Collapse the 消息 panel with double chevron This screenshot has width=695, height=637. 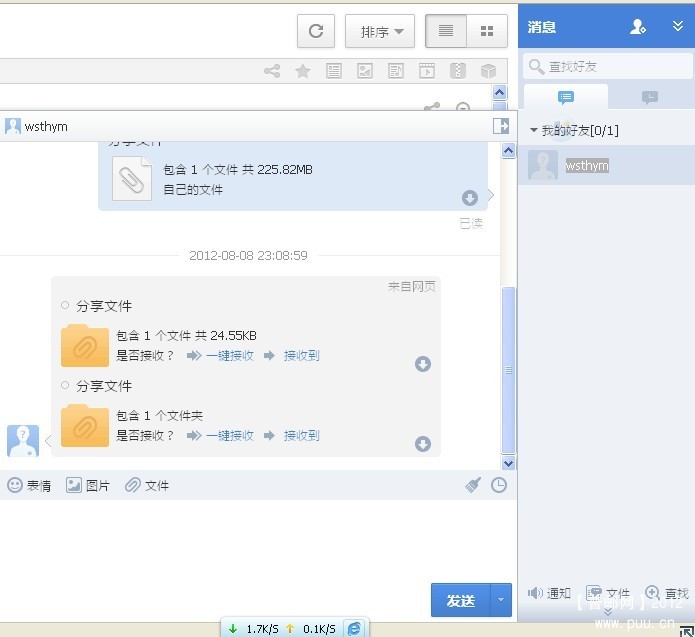click(678, 27)
